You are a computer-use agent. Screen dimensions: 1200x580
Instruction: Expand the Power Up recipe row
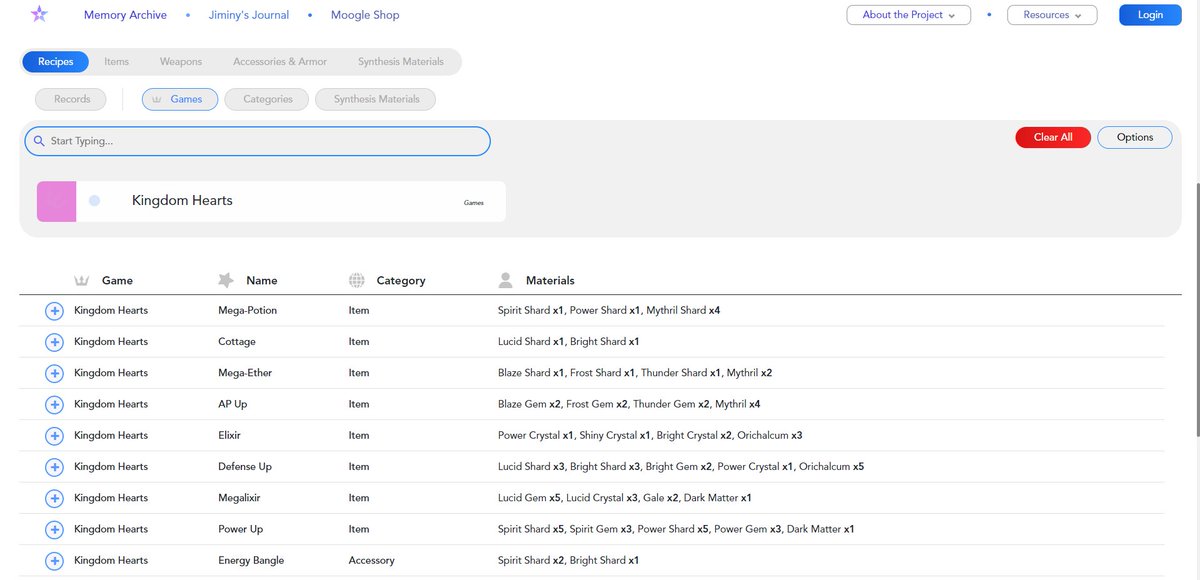pyautogui.click(x=55, y=529)
